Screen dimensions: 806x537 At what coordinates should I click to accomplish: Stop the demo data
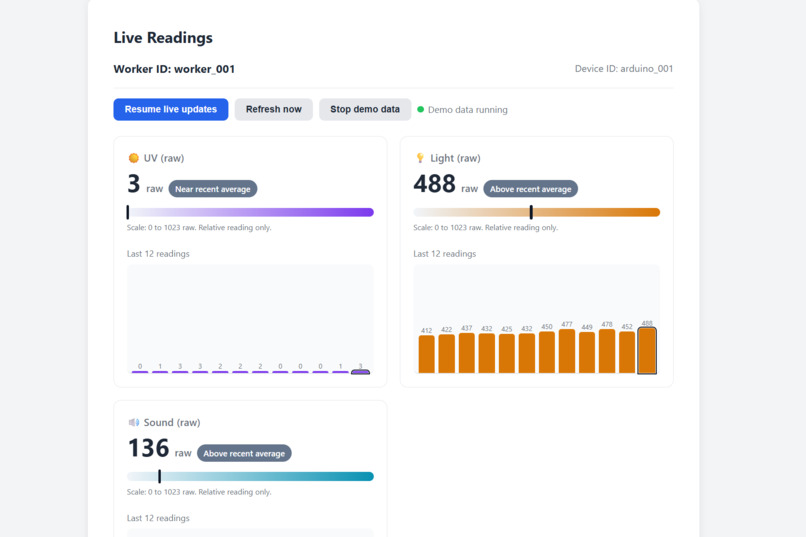[365, 109]
